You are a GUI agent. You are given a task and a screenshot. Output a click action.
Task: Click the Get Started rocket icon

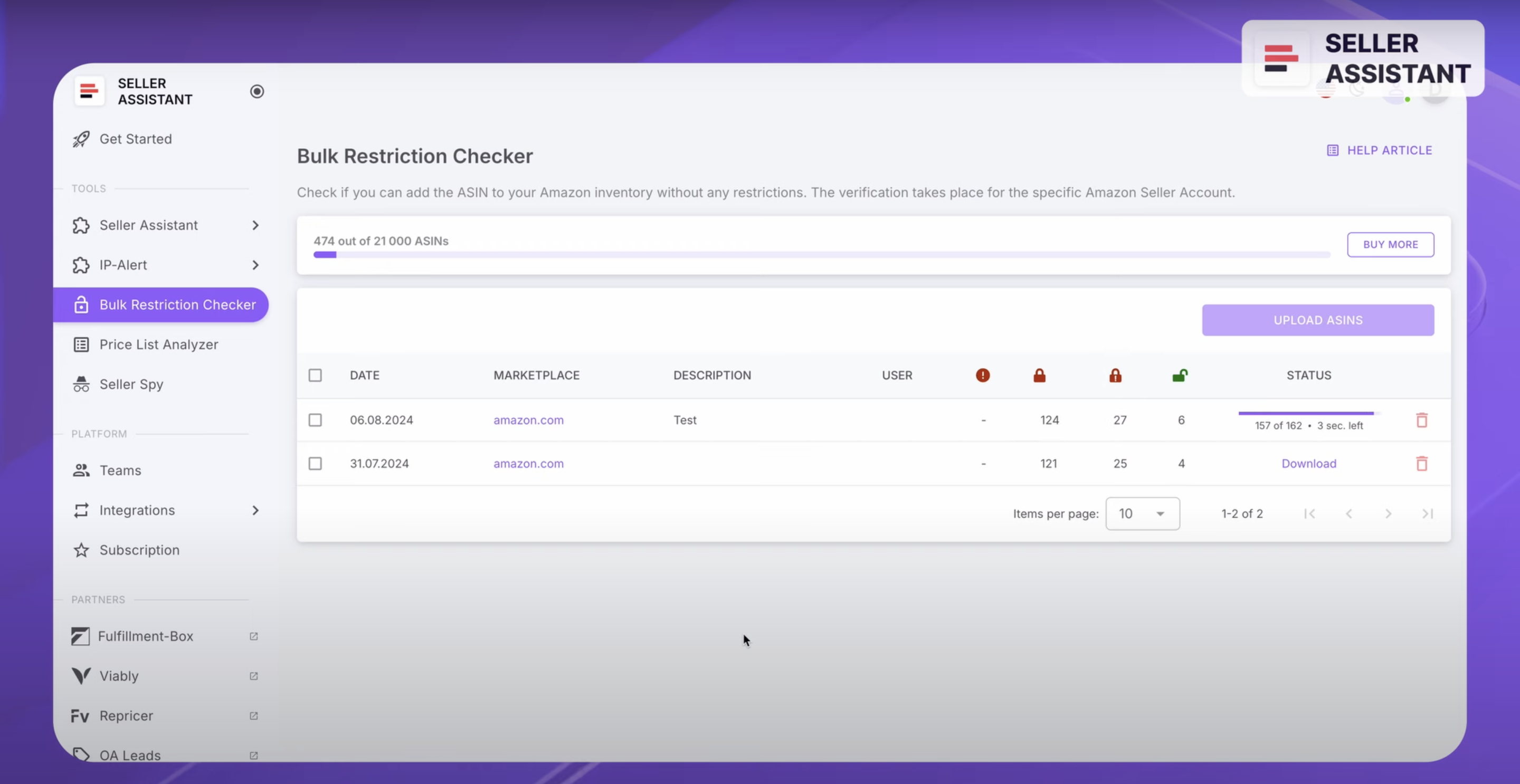pyautogui.click(x=81, y=139)
